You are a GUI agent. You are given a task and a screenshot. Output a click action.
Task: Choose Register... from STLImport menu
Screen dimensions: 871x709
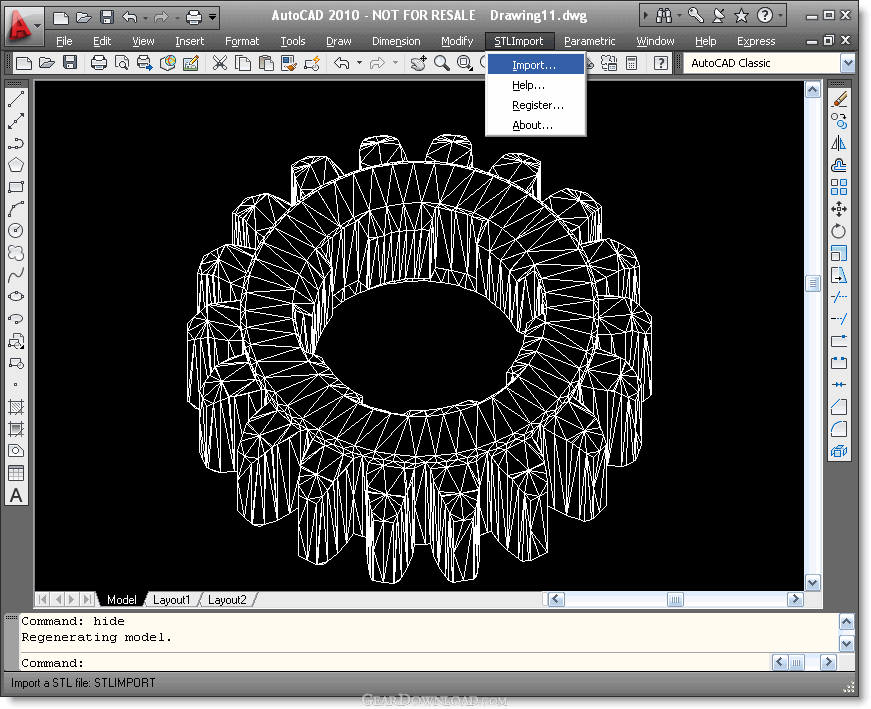535,105
